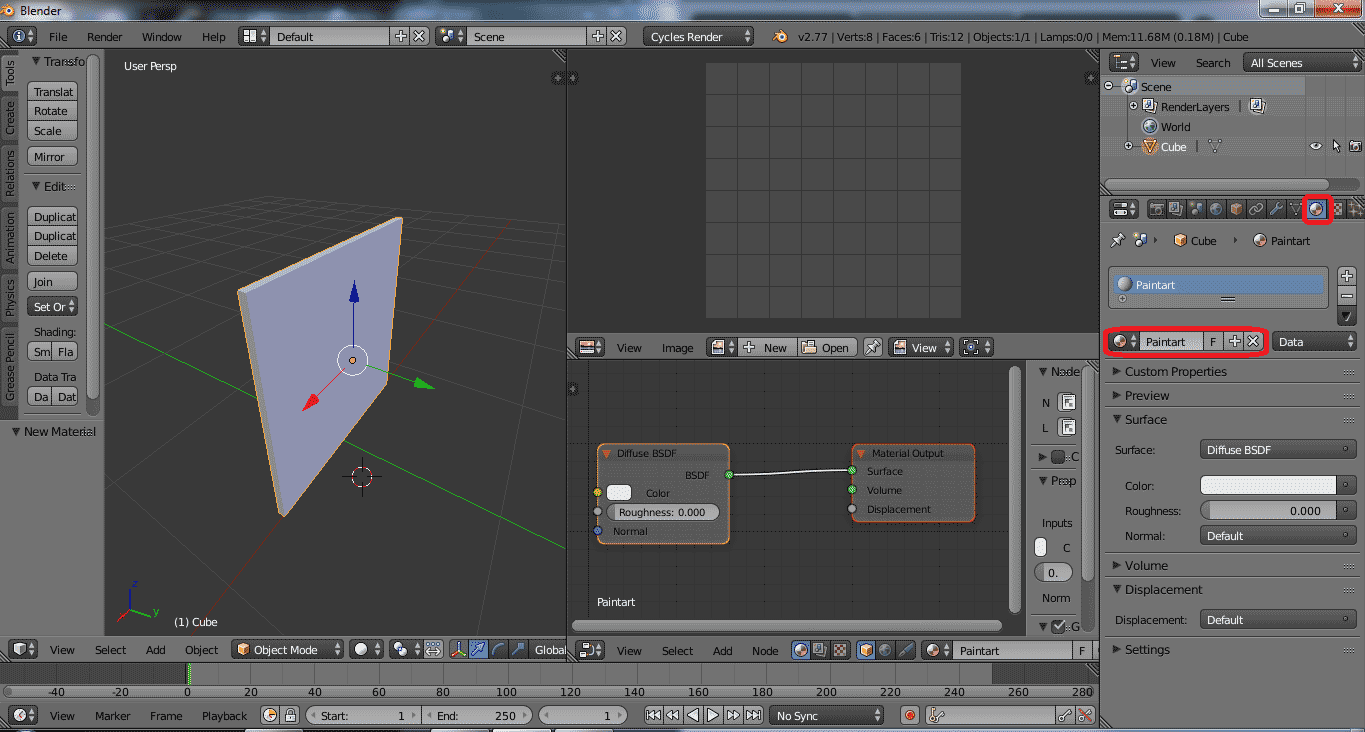Click the Render menu in the top bar

(x=105, y=36)
